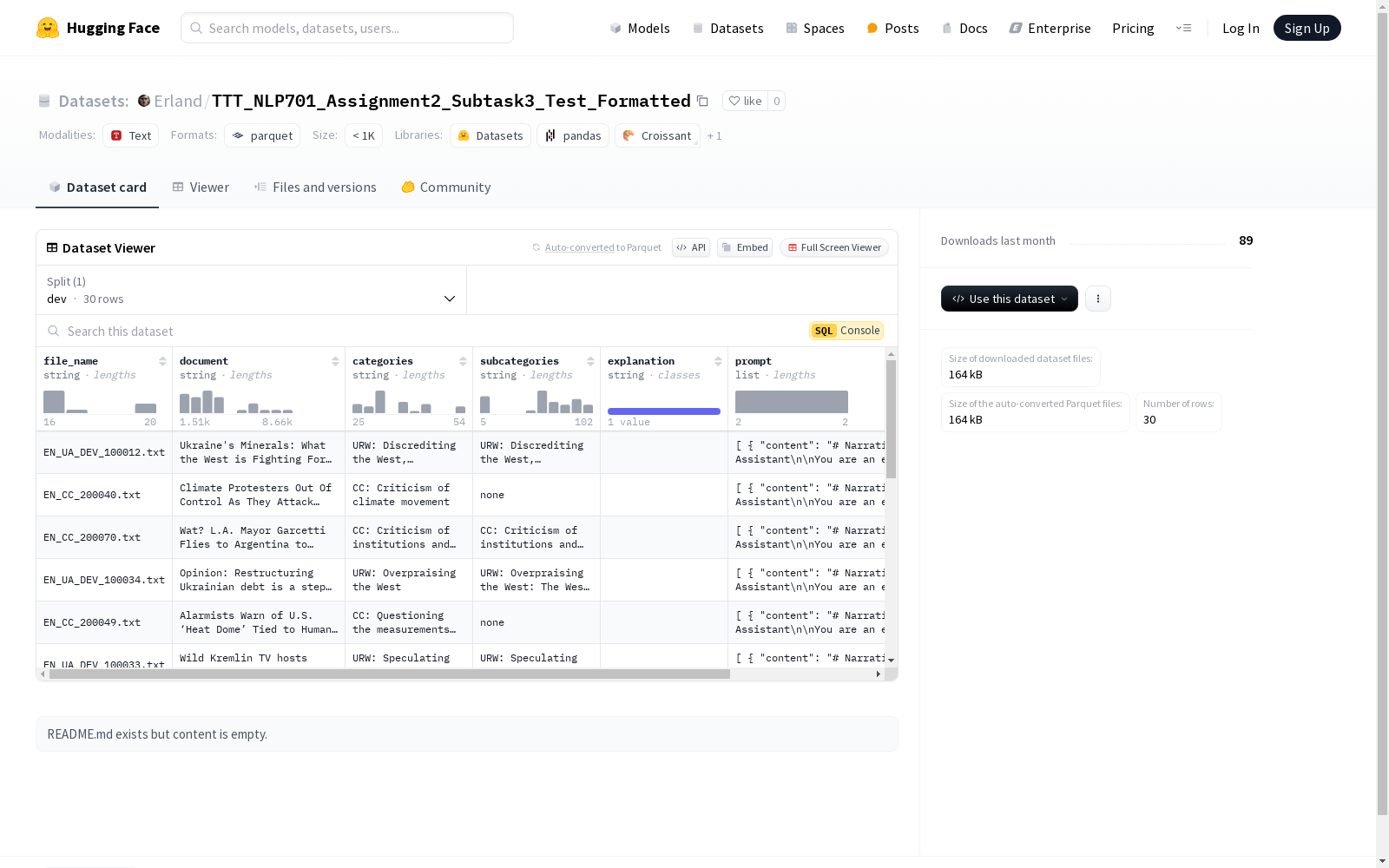Click the Datasets library tag

coord(490,135)
